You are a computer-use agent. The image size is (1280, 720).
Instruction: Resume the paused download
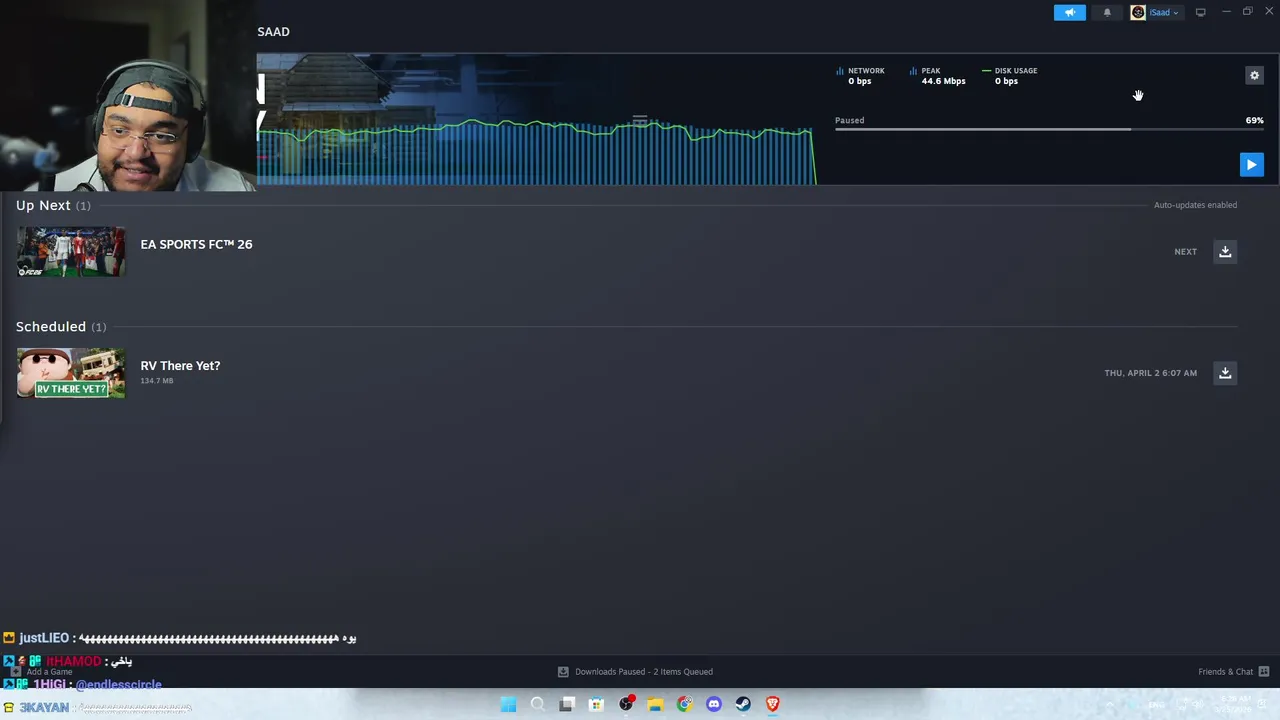pyautogui.click(x=1251, y=164)
